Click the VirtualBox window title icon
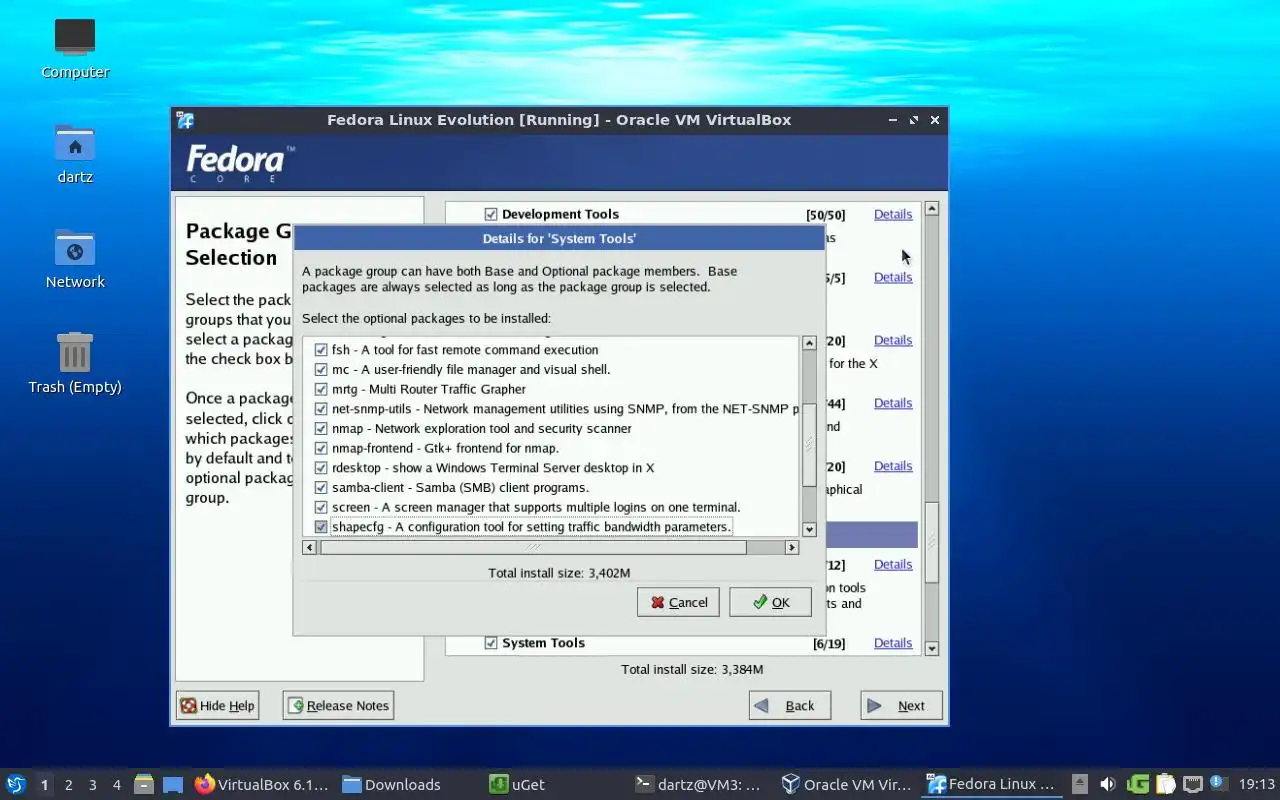The height and width of the screenshot is (800, 1280). 186,120
